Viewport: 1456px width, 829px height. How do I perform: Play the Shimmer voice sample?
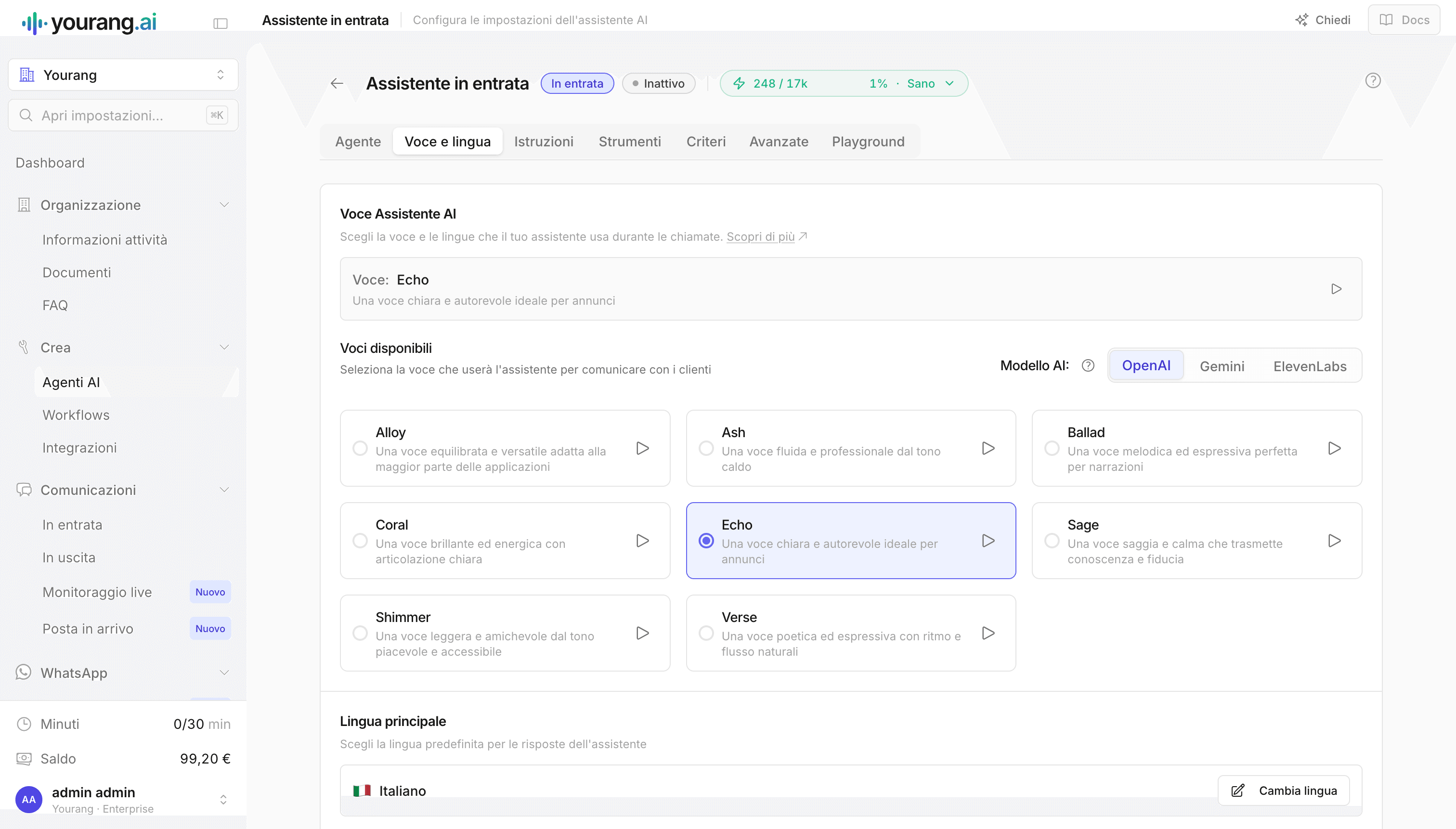coord(642,633)
